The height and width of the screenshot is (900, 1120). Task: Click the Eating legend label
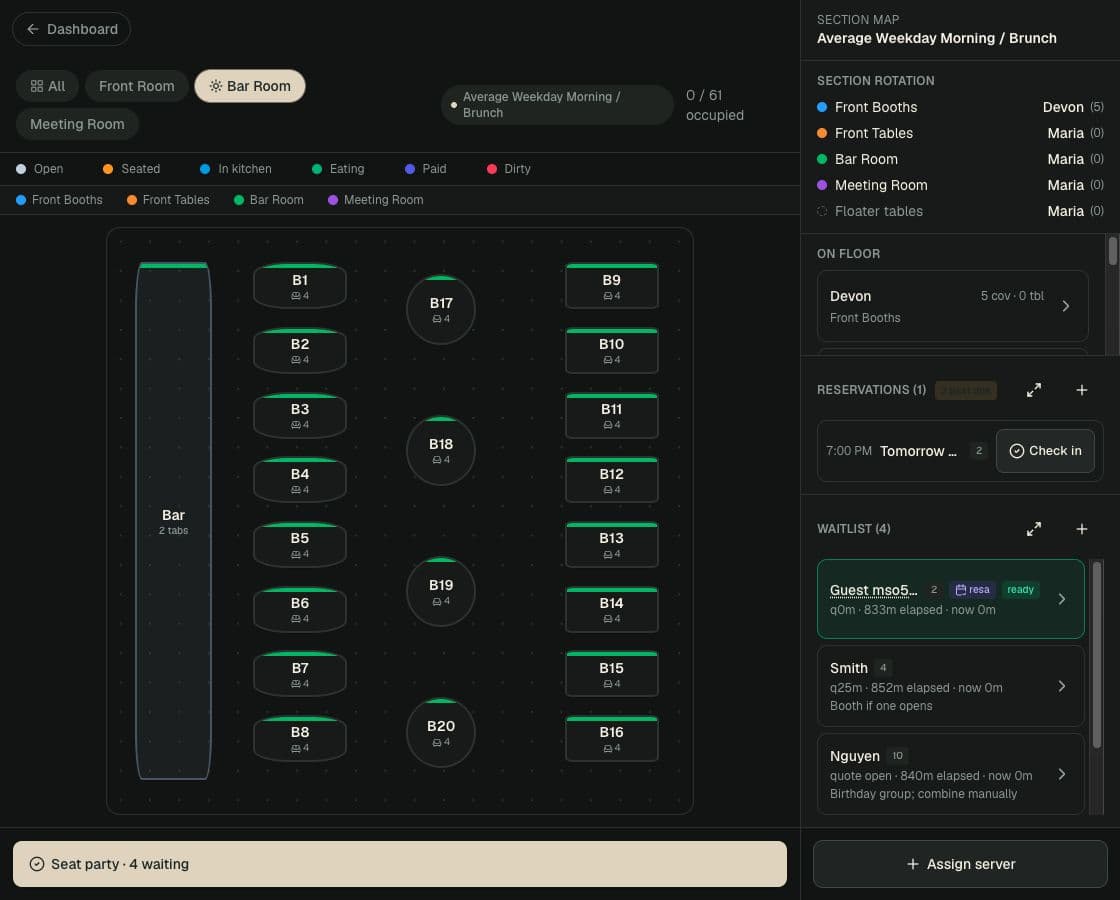(346, 169)
